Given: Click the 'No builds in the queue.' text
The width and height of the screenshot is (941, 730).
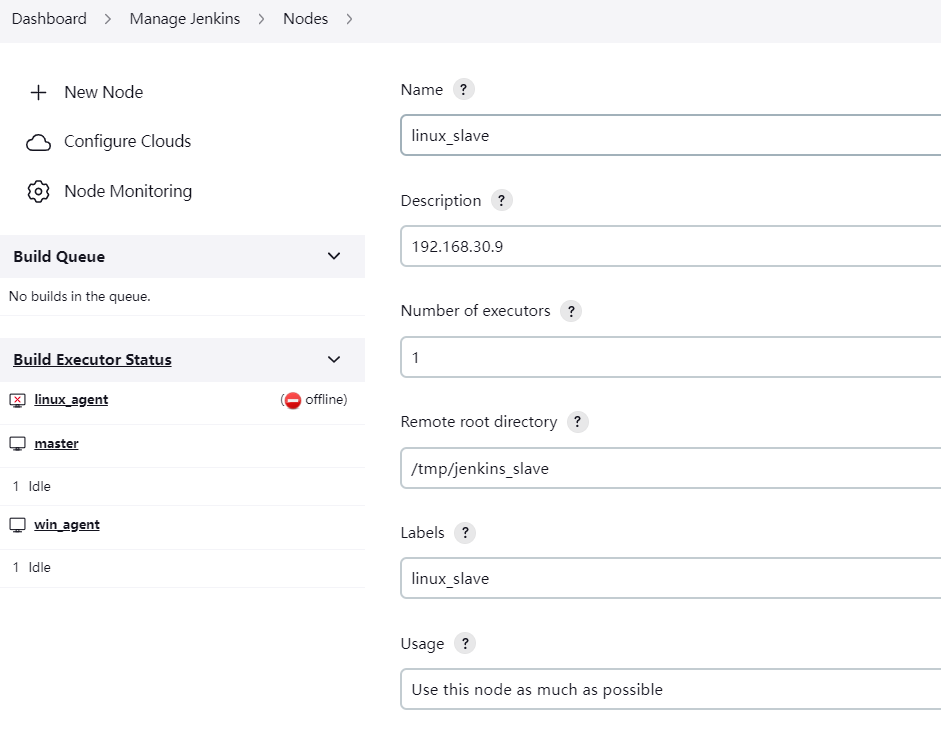Looking at the screenshot, I should point(80,297).
